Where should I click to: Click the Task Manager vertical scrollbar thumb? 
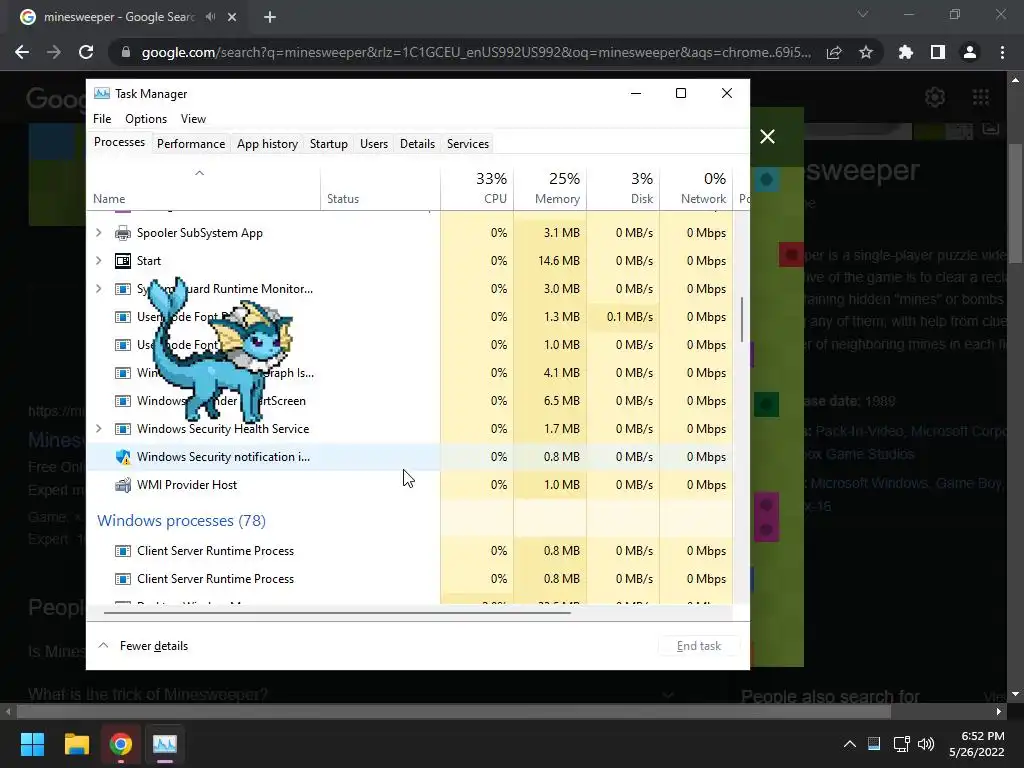coord(742,319)
